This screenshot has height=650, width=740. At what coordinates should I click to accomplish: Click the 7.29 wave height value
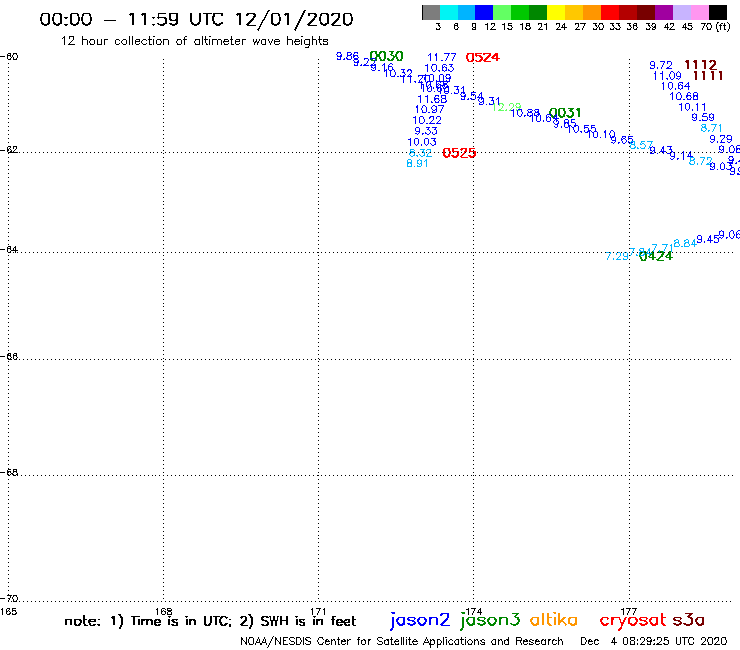[617, 256]
